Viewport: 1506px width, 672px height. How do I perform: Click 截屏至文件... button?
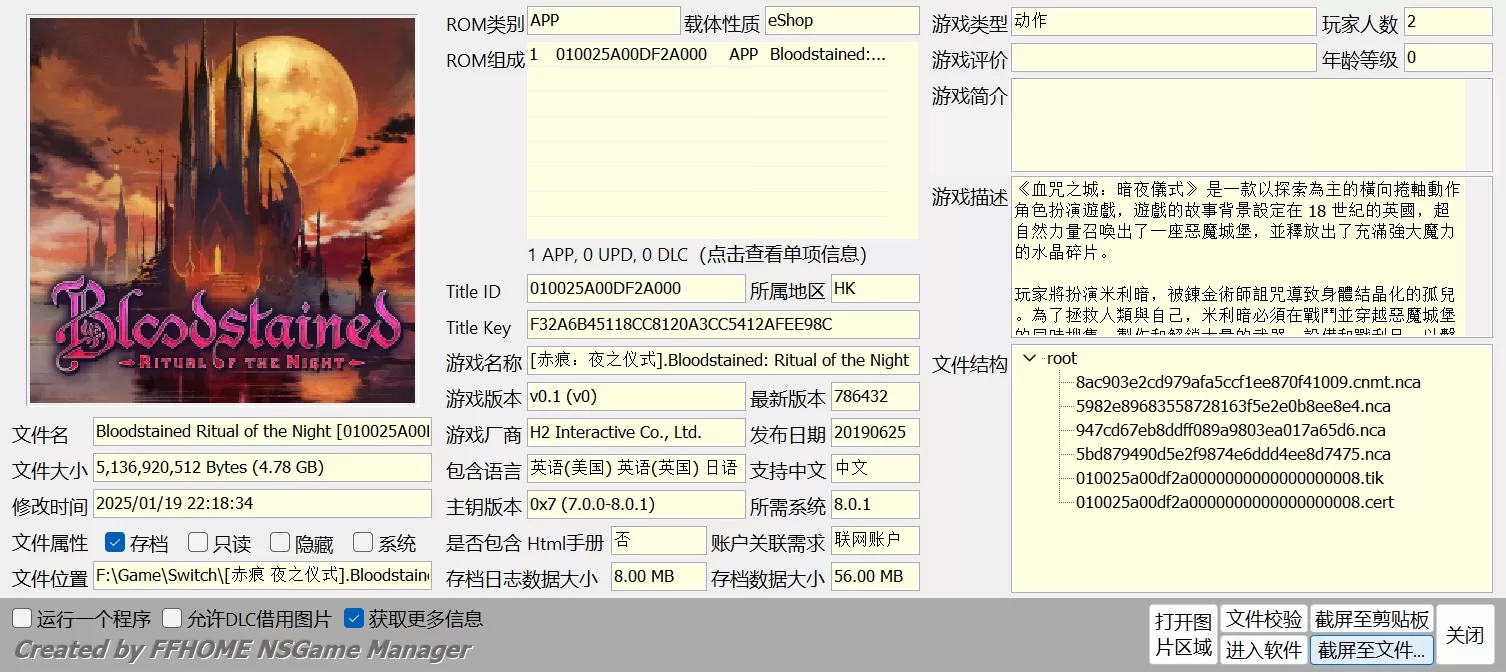(x=1372, y=650)
